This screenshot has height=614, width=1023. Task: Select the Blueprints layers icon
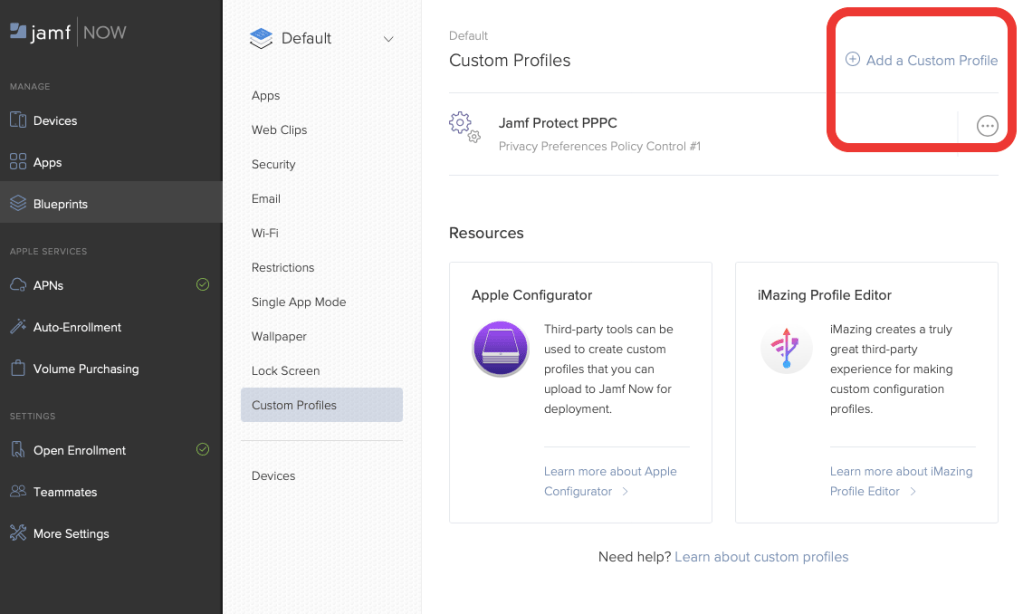pos(17,204)
